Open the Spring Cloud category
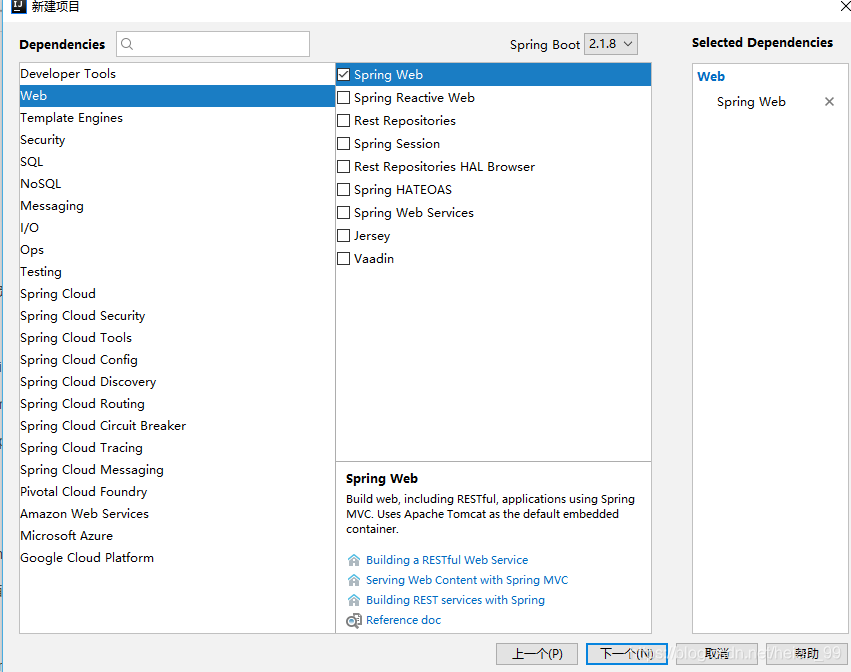The height and width of the screenshot is (672, 851). point(177,294)
